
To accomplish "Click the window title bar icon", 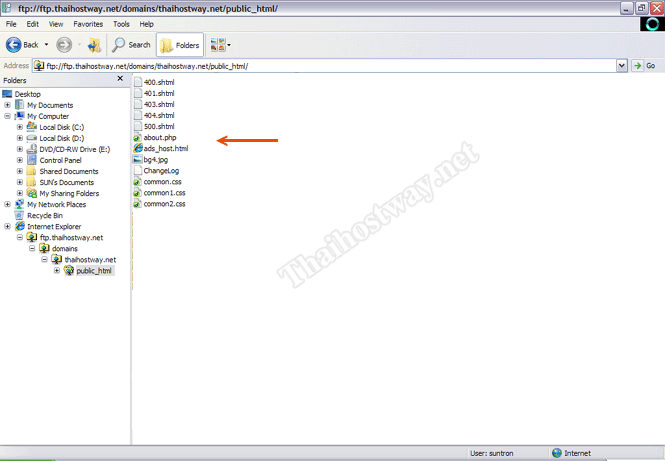I will coord(7,8).
